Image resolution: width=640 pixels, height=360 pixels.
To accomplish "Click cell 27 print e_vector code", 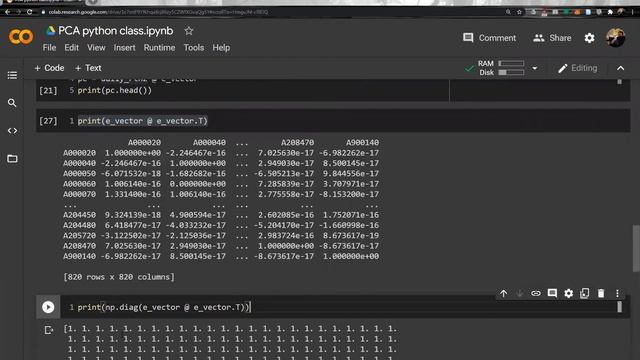I will (142, 121).
